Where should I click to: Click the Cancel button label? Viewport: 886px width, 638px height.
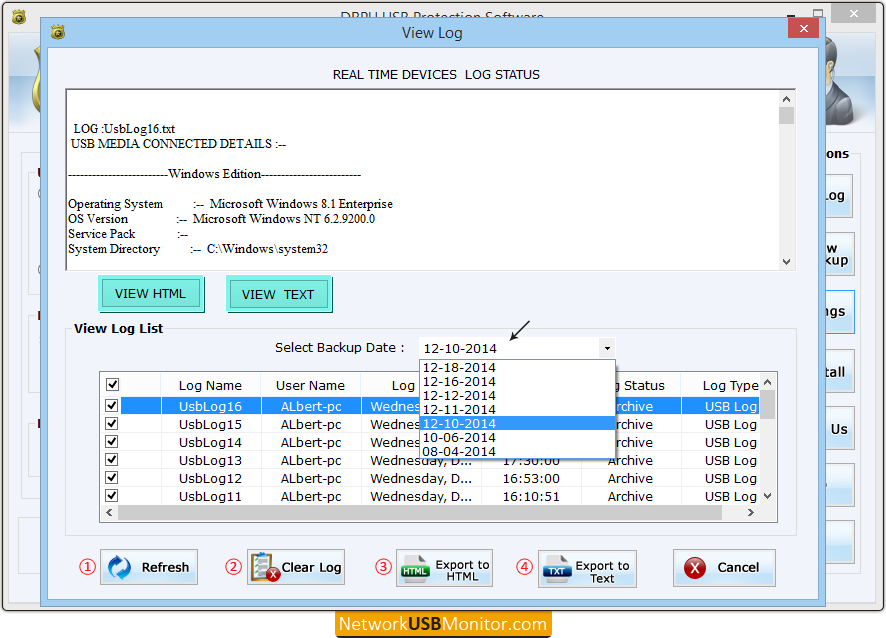click(738, 567)
